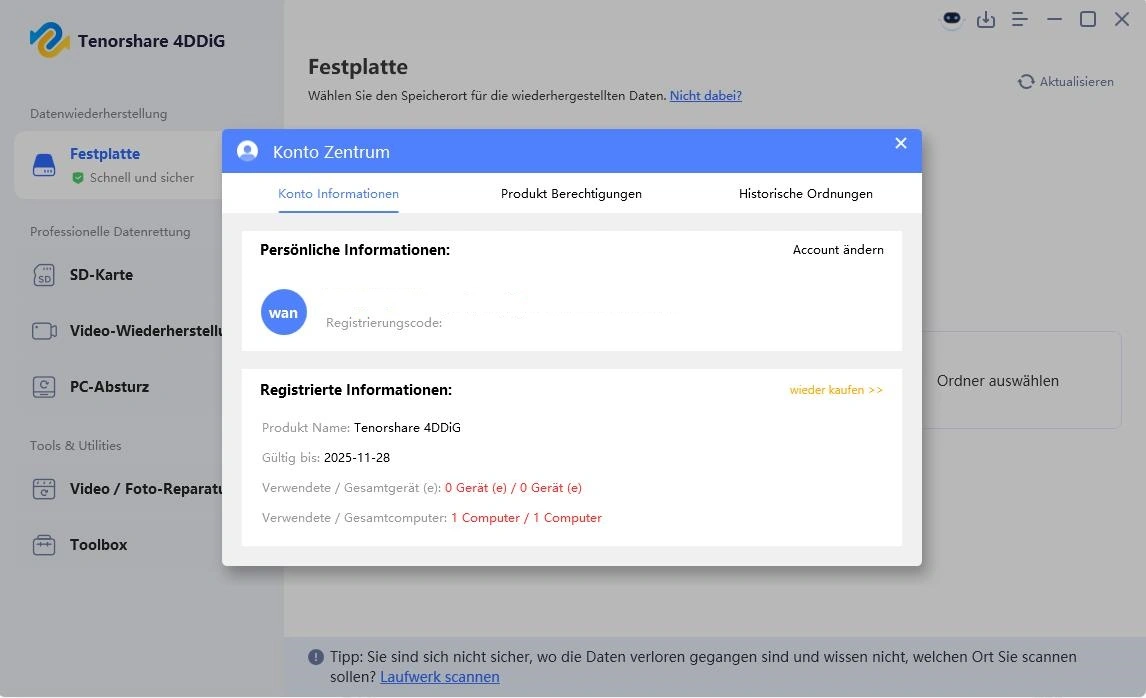Click the AI assistant robot icon

952,19
